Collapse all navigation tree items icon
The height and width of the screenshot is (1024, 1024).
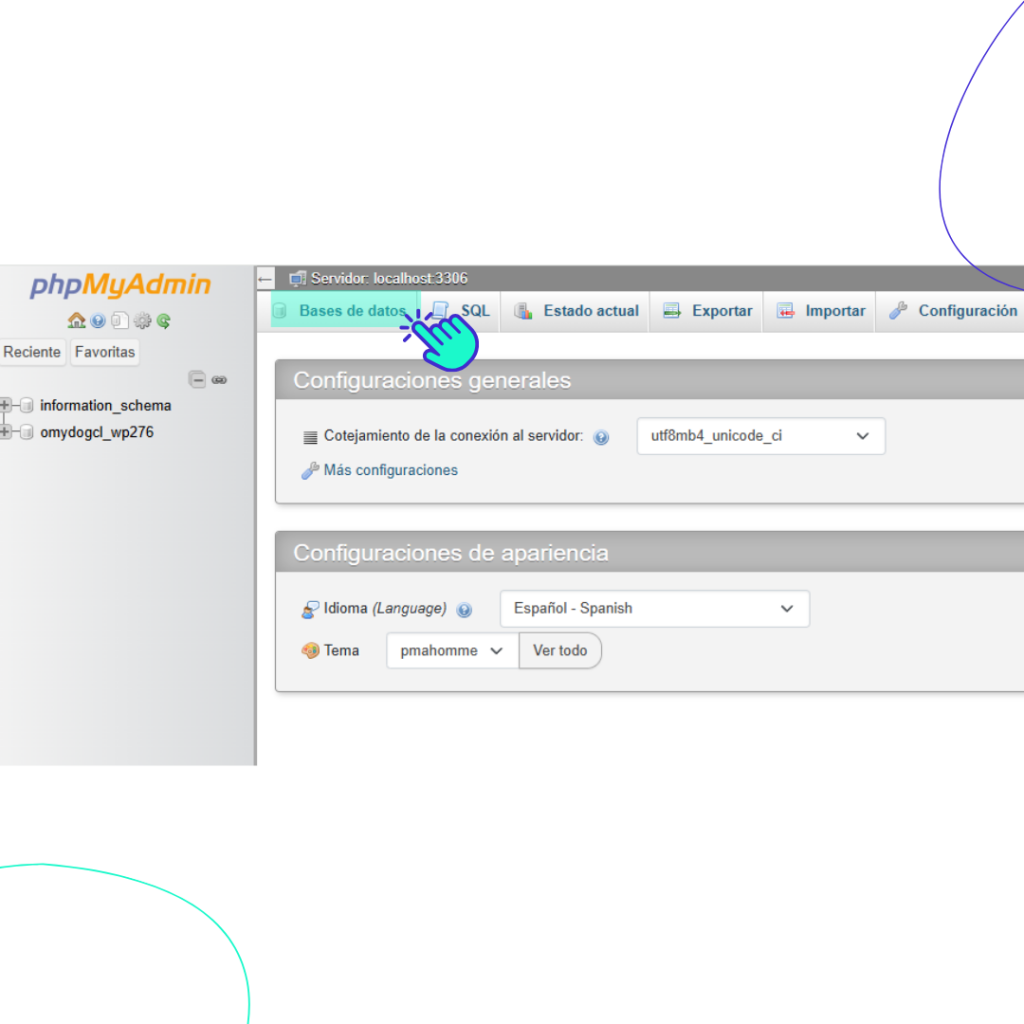(x=197, y=379)
